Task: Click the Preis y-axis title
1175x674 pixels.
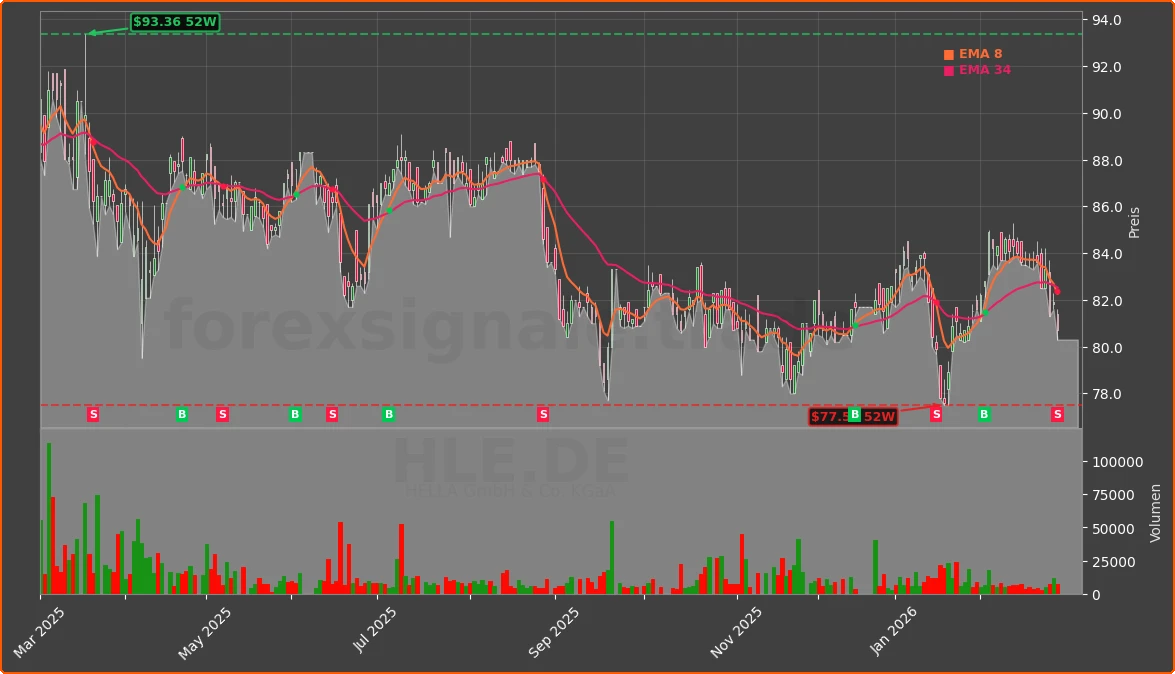Action: tap(1134, 222)
